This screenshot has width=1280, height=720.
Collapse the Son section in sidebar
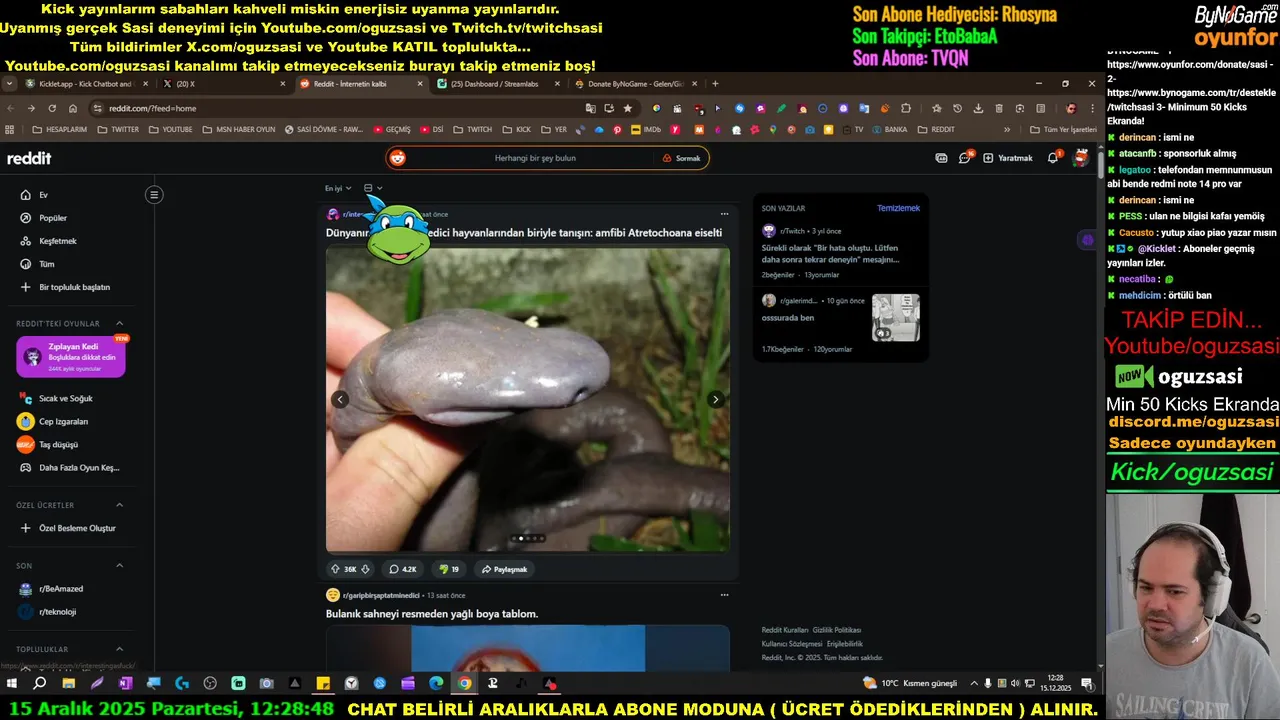(x=119, y=566)
